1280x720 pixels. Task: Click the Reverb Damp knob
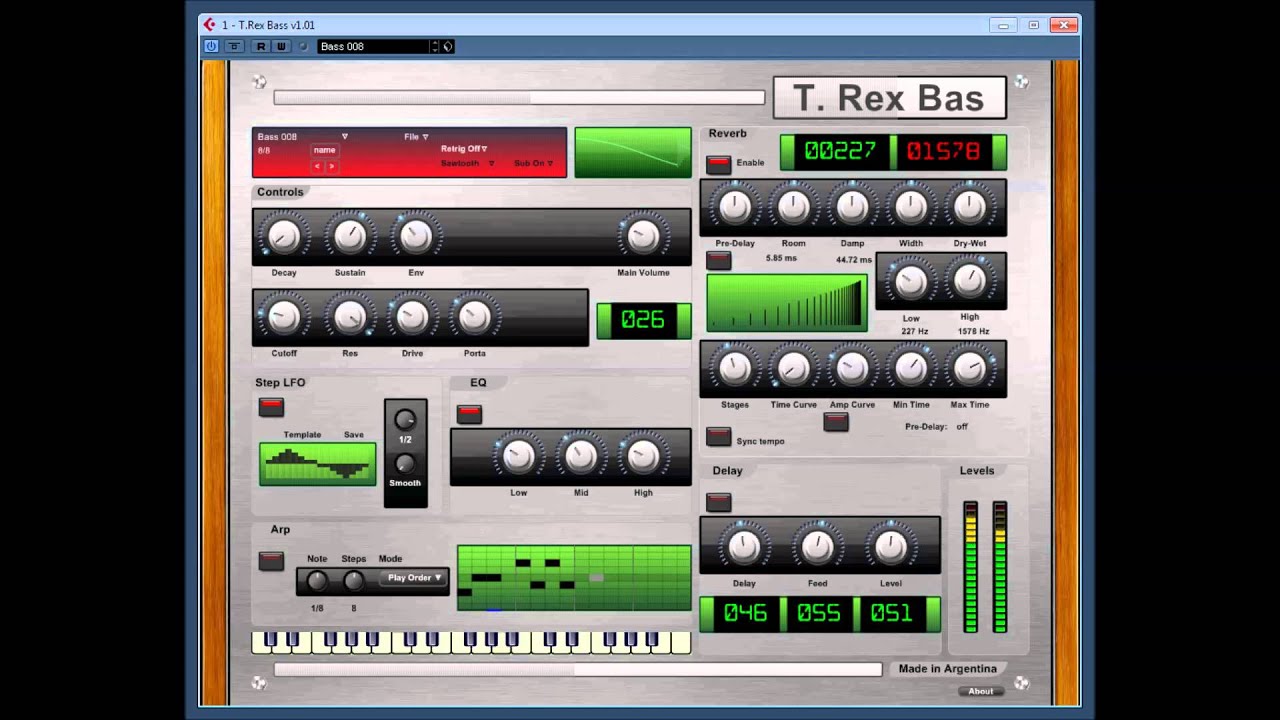pyautogui.click(x=852, y=207)
